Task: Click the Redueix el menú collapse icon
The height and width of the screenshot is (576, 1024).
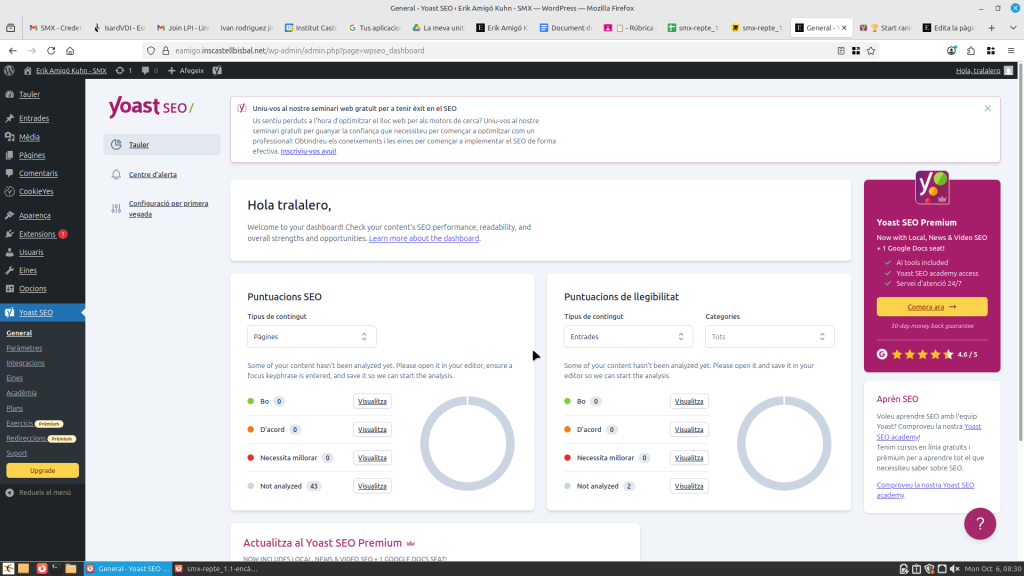Action: pyautogui.click(x=9, y=492)
